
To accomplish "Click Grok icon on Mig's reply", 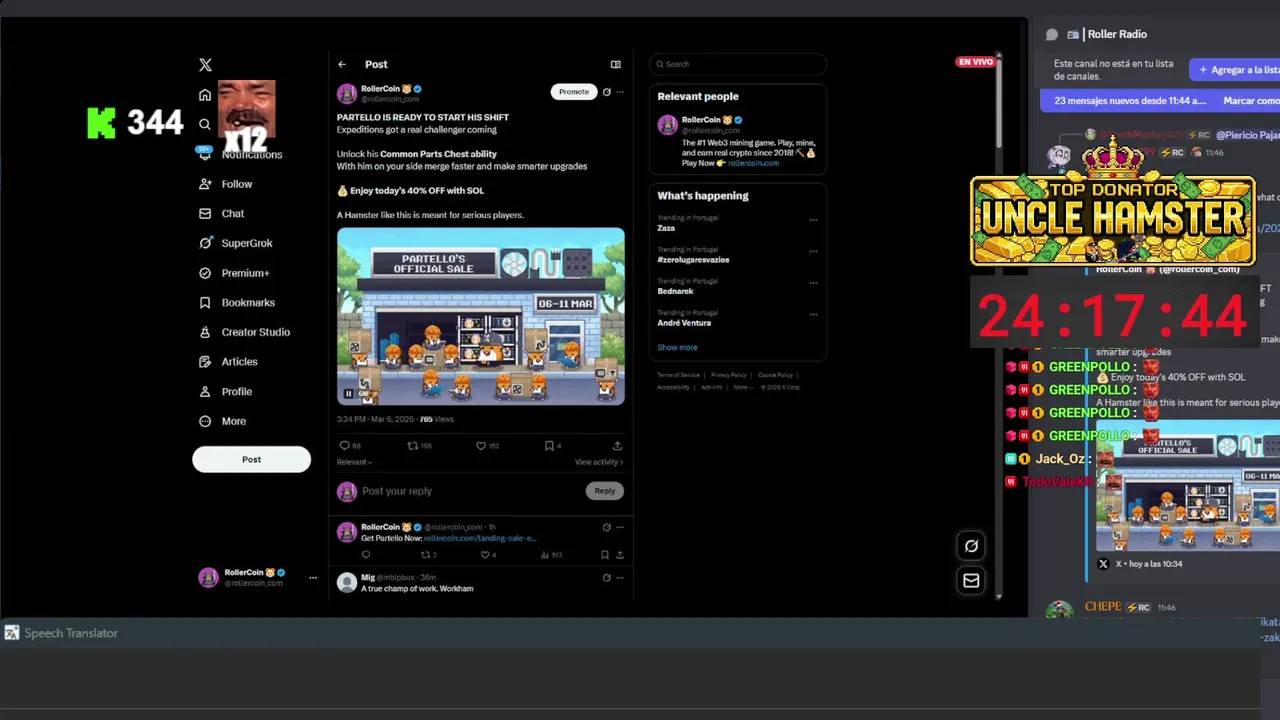I will point(606,577).
